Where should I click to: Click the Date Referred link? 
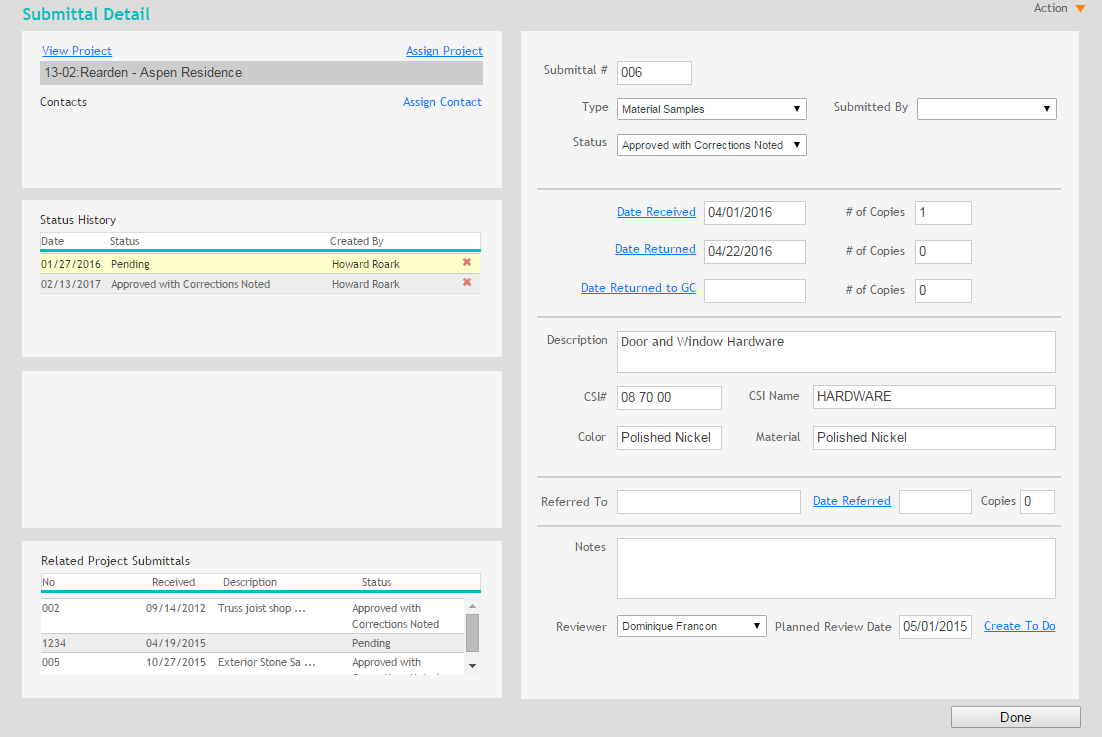tap(852, 501)
